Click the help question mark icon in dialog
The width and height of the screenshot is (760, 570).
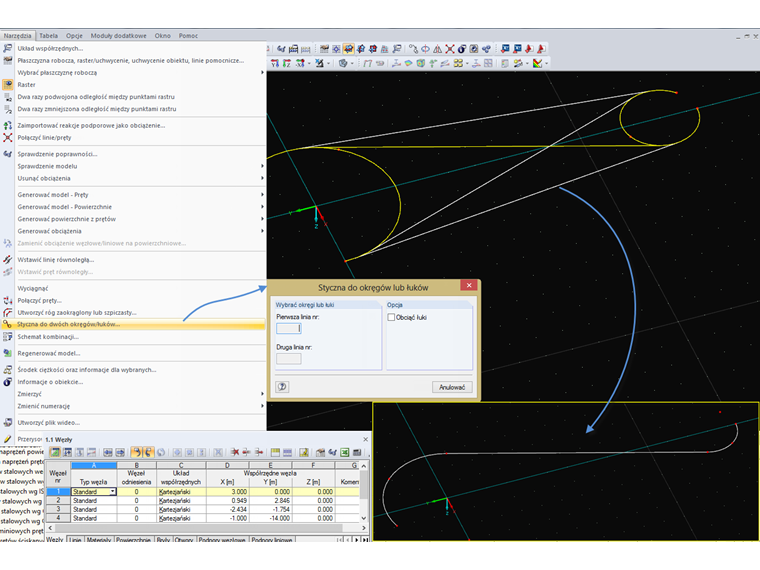click(x=283, y=386)
